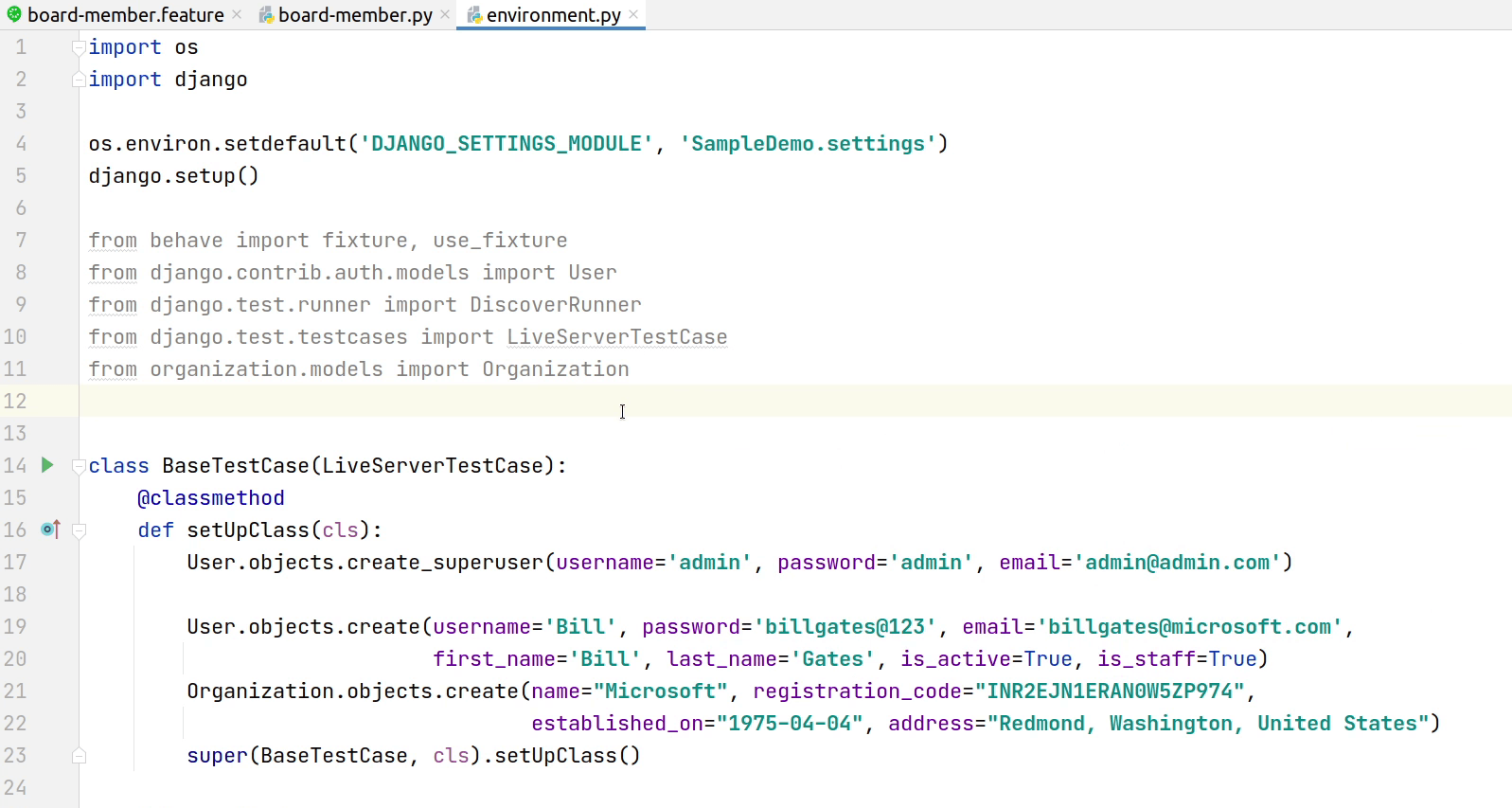1512x808 pixels.
Task: Click line number 12 in the gutter
Action: [x=15, y=401]
